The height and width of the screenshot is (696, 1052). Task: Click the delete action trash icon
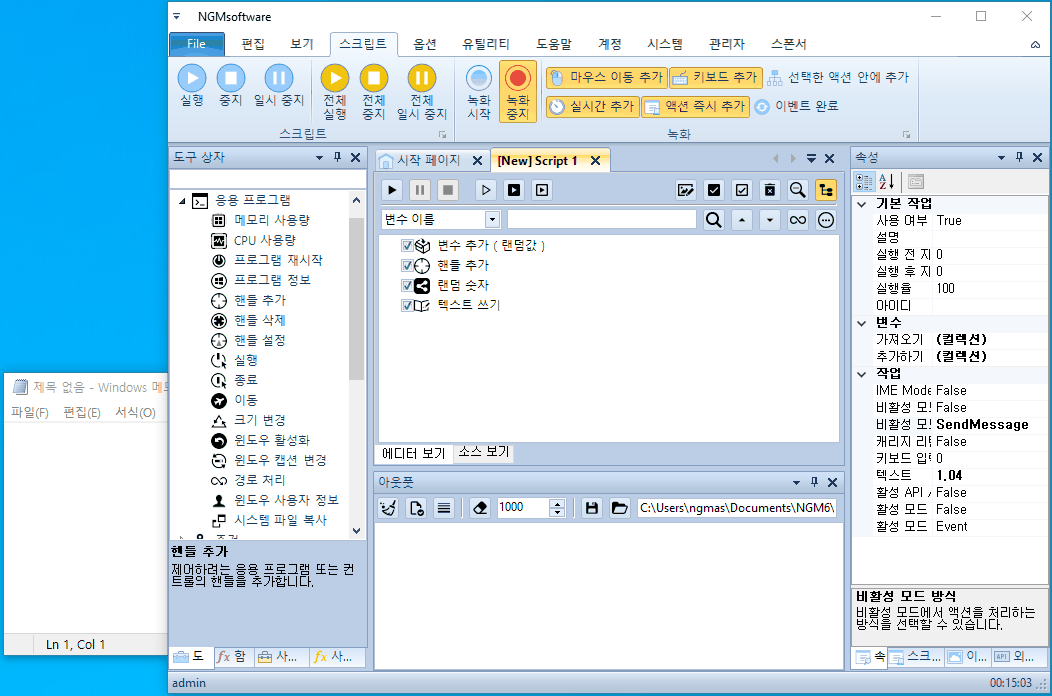point(770,191)
